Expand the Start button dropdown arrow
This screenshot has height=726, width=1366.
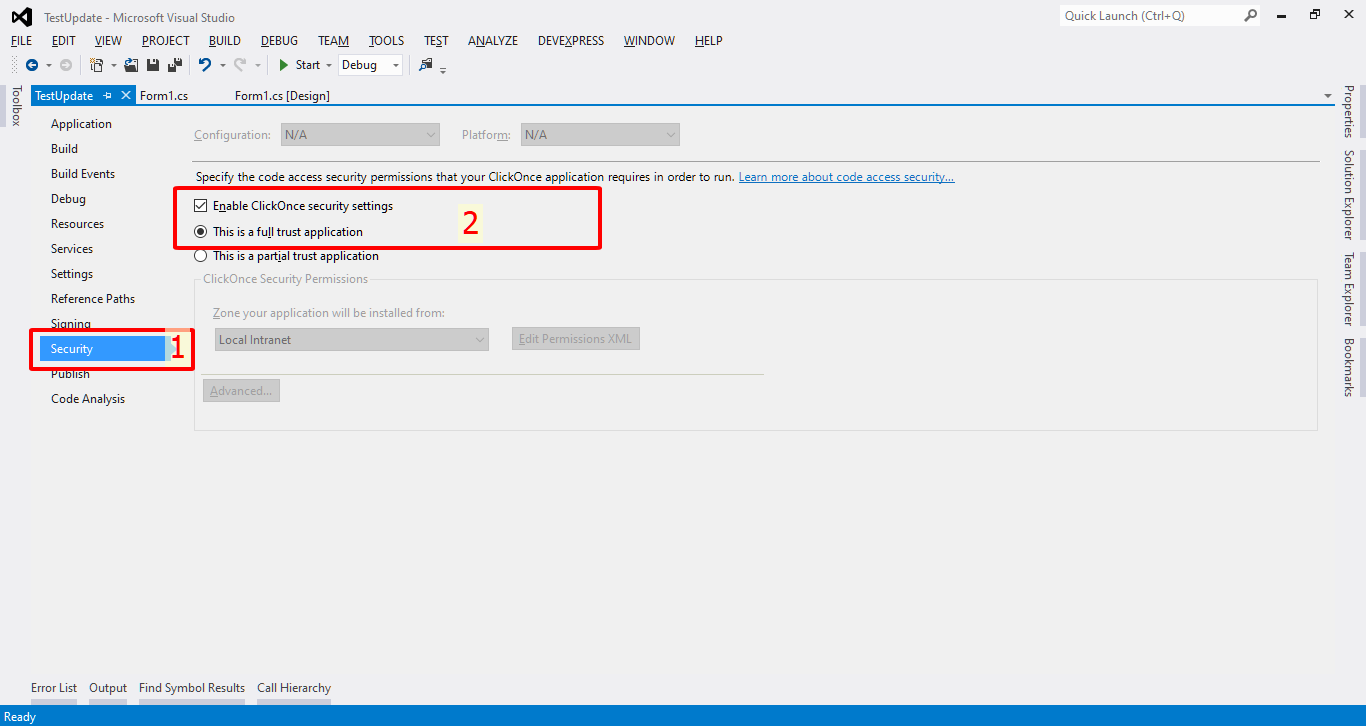(329, 65)
